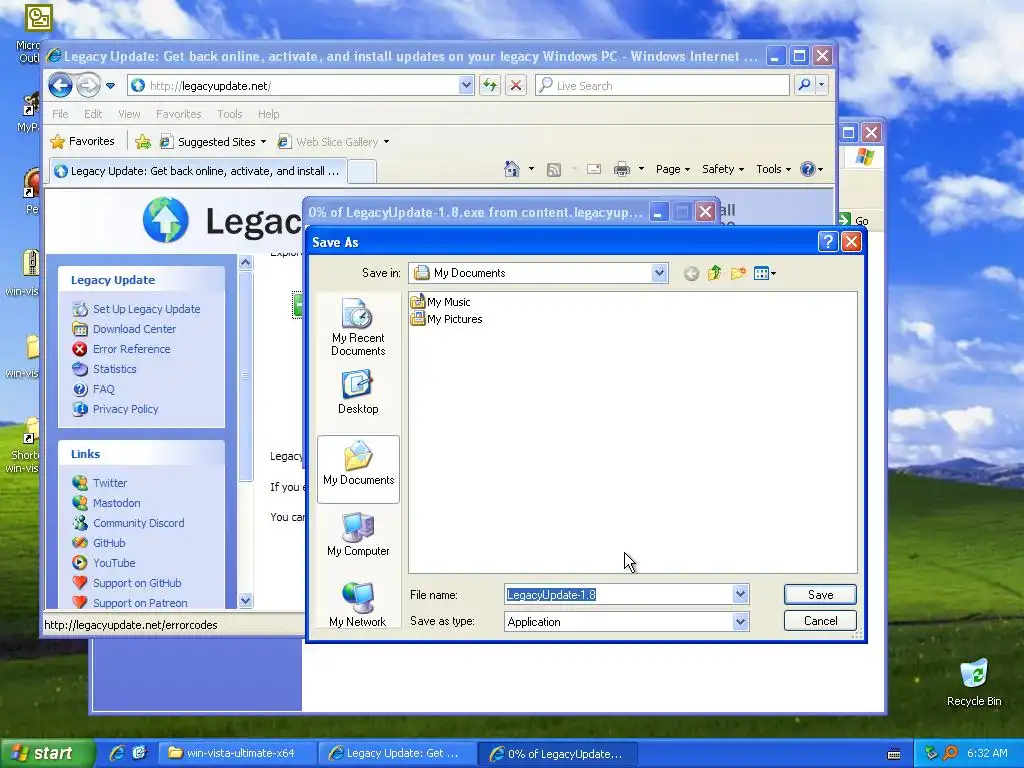Click the Up One Level folder icon
The image size is (1024, 768).
pyautogui.click(x=714, y=273)
